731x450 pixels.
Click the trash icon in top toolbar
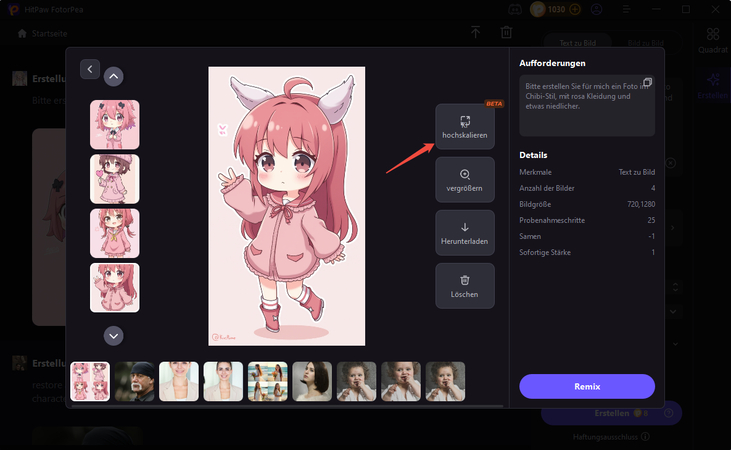tap(506, 32)
